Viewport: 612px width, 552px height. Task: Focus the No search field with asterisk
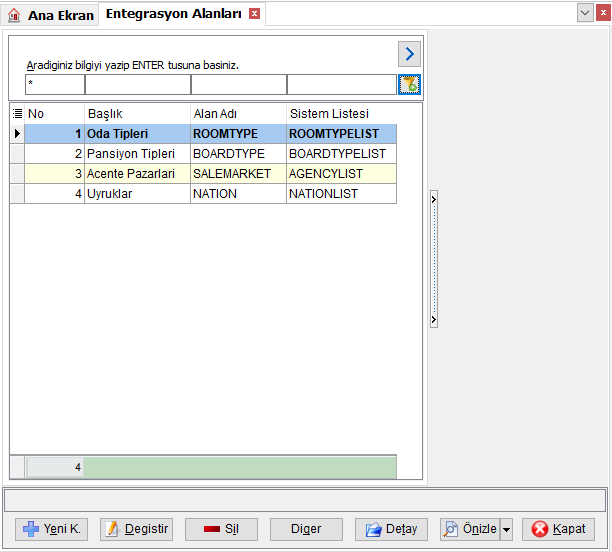pos(55,84)
